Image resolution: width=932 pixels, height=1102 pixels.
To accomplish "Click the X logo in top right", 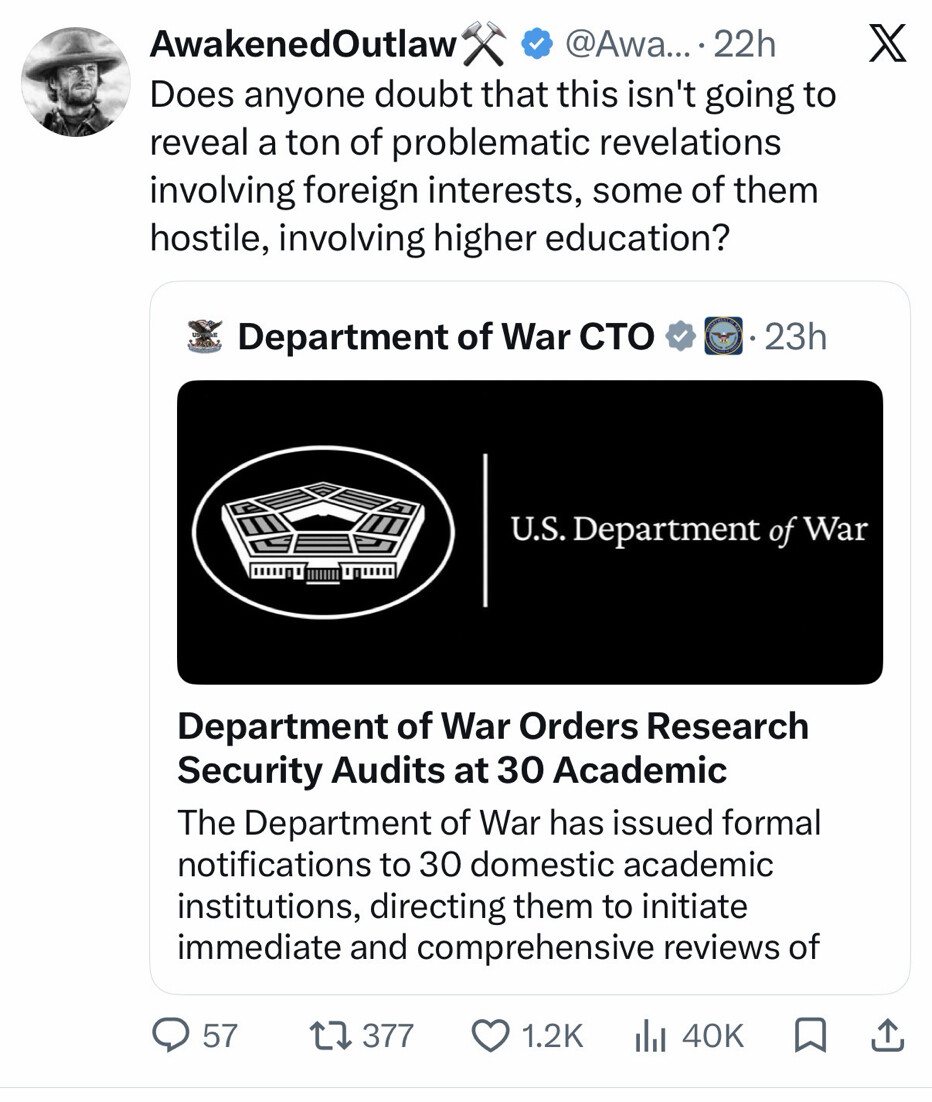I will tap(888, 43).
